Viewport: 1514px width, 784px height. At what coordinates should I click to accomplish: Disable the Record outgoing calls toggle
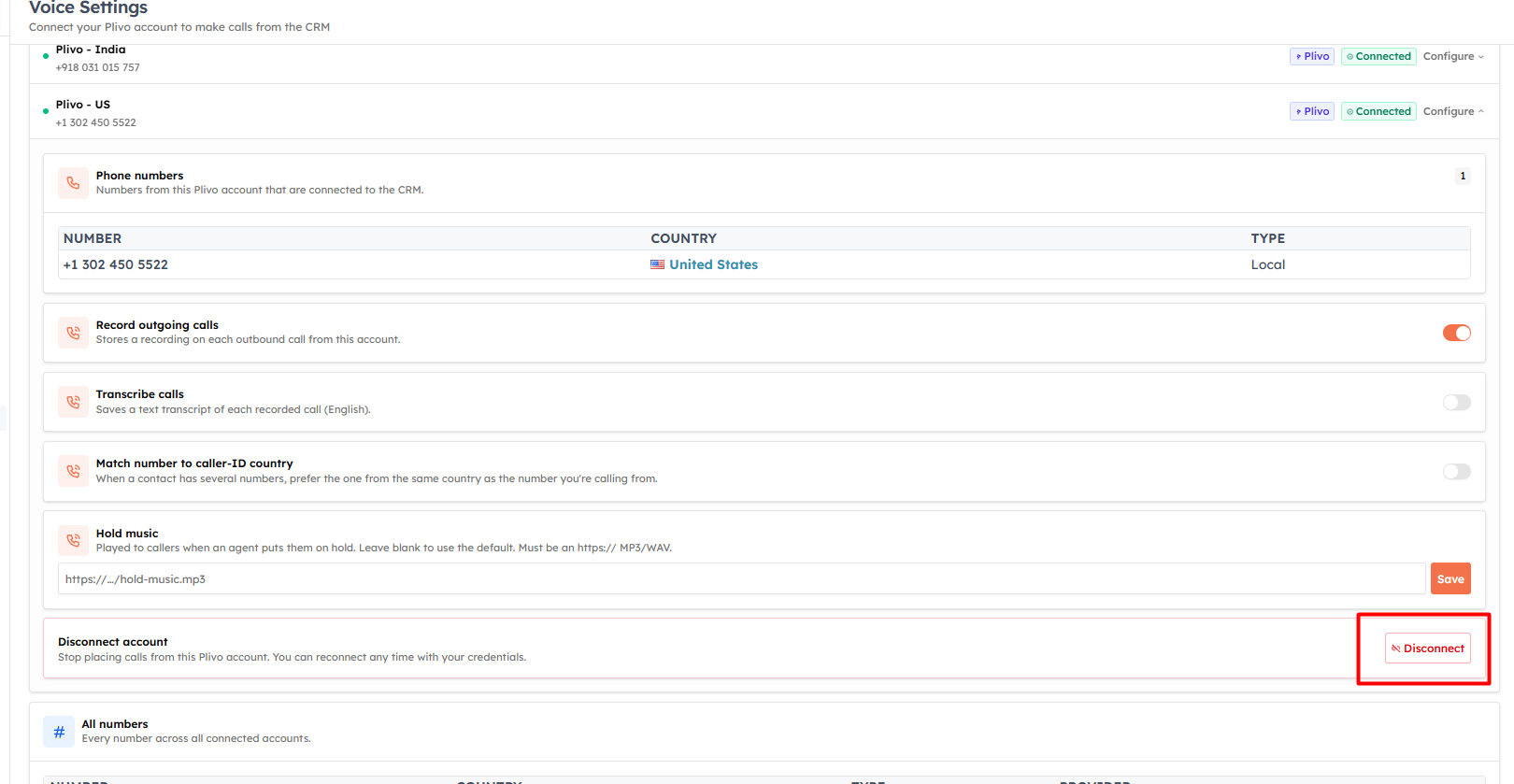point(1456,333)
